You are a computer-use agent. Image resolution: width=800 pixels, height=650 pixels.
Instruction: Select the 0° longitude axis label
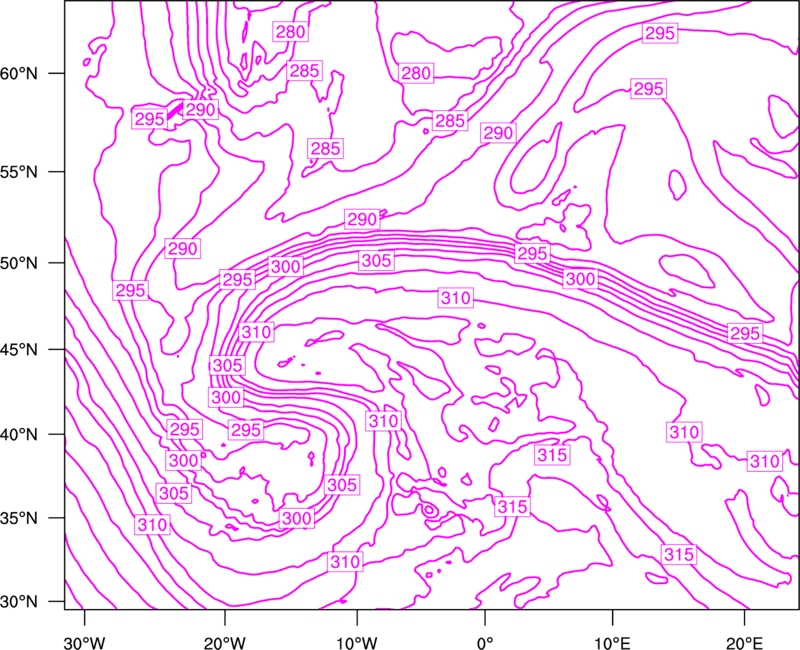coord(485,643)
